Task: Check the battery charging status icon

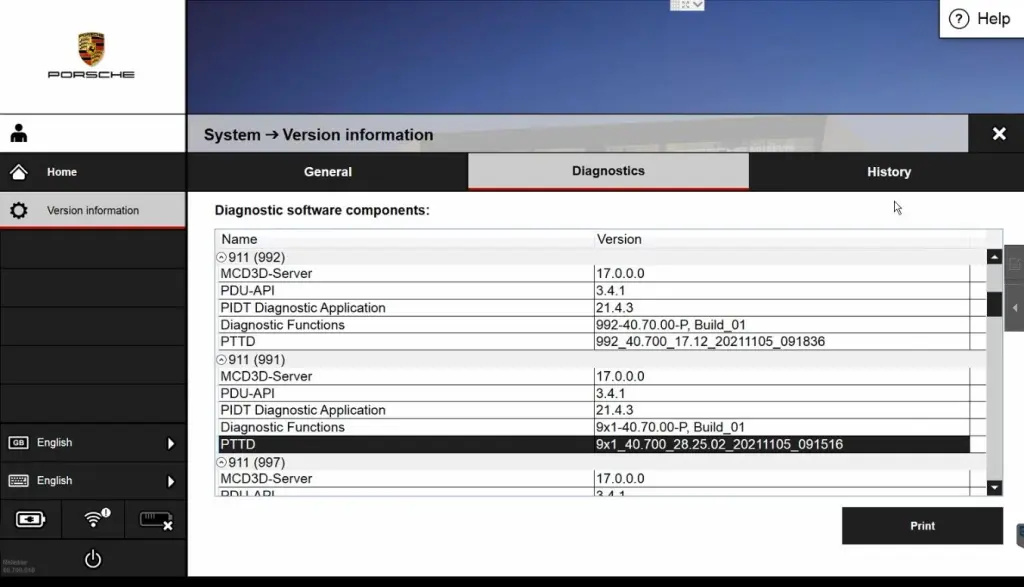Action: click(31, 519)
